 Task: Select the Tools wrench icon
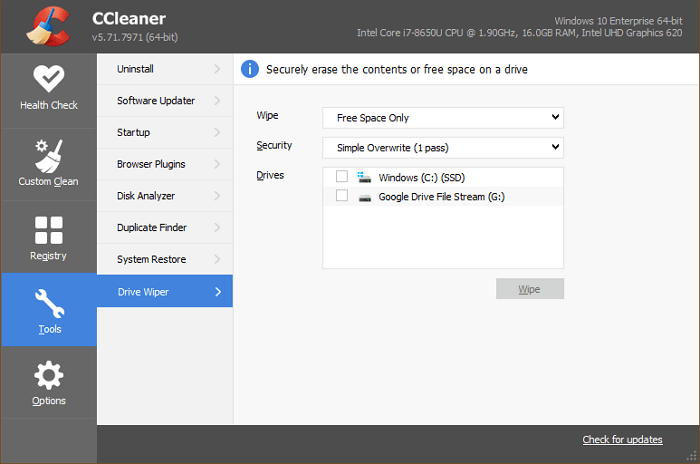pos(50,304)
